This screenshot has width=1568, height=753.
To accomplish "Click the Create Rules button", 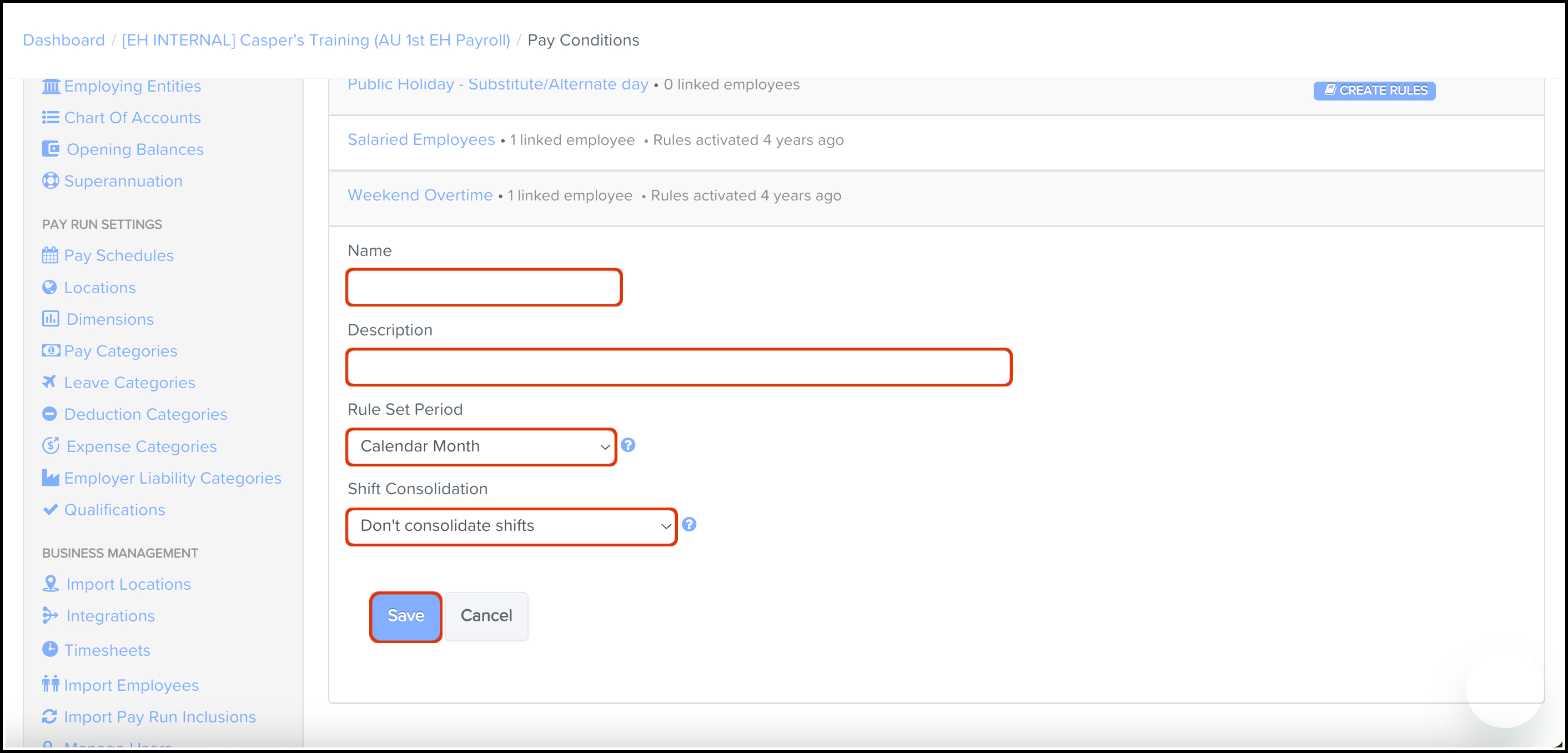I will coord(1374,91).
